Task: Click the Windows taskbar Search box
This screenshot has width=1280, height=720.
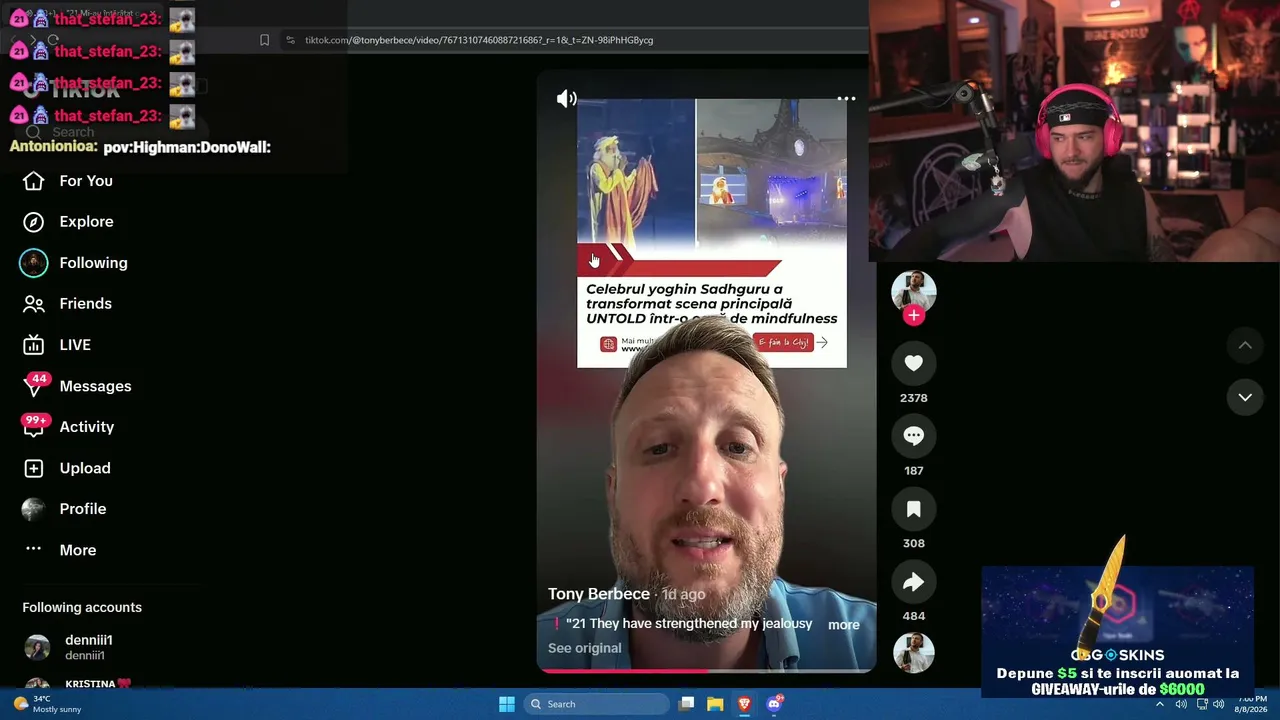Action: tap(597, 704)
